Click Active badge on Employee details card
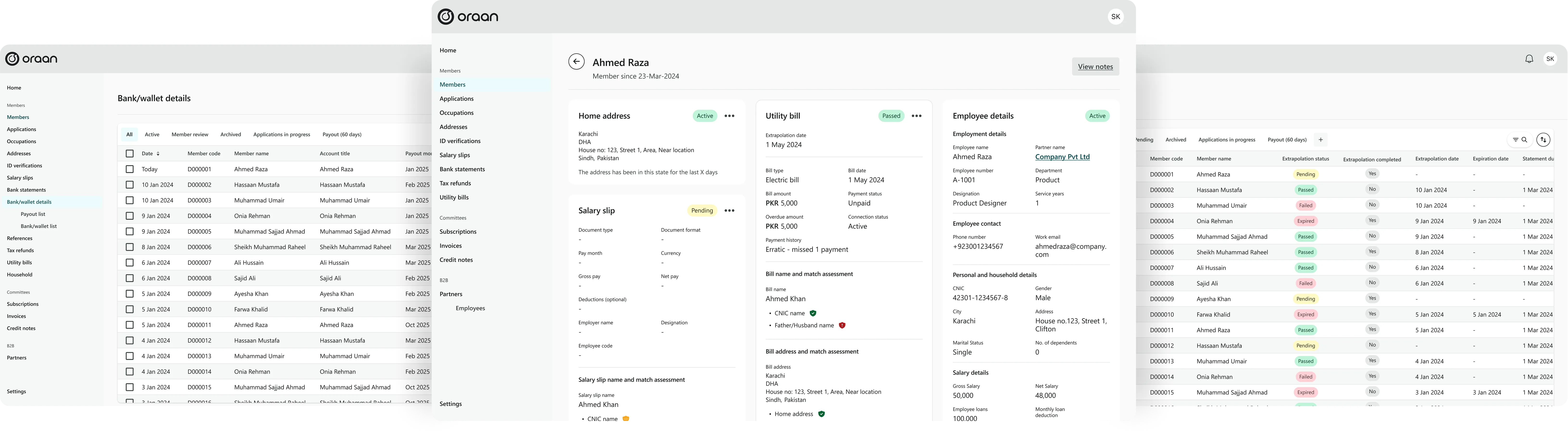Image resolution: width=1568 pixels, height=439 pixels. pyautogui.click(x=1097, y=116)
